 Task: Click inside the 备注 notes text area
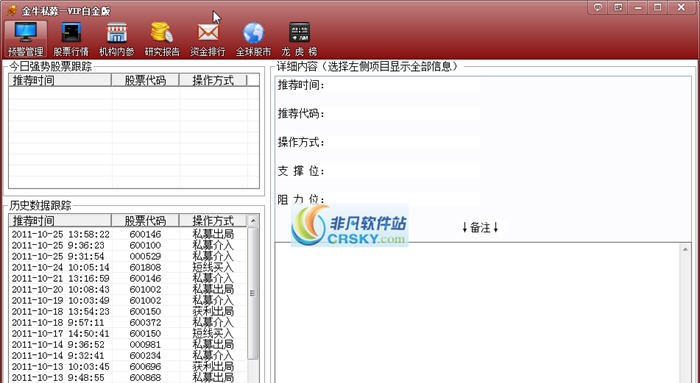pos(477,312)
